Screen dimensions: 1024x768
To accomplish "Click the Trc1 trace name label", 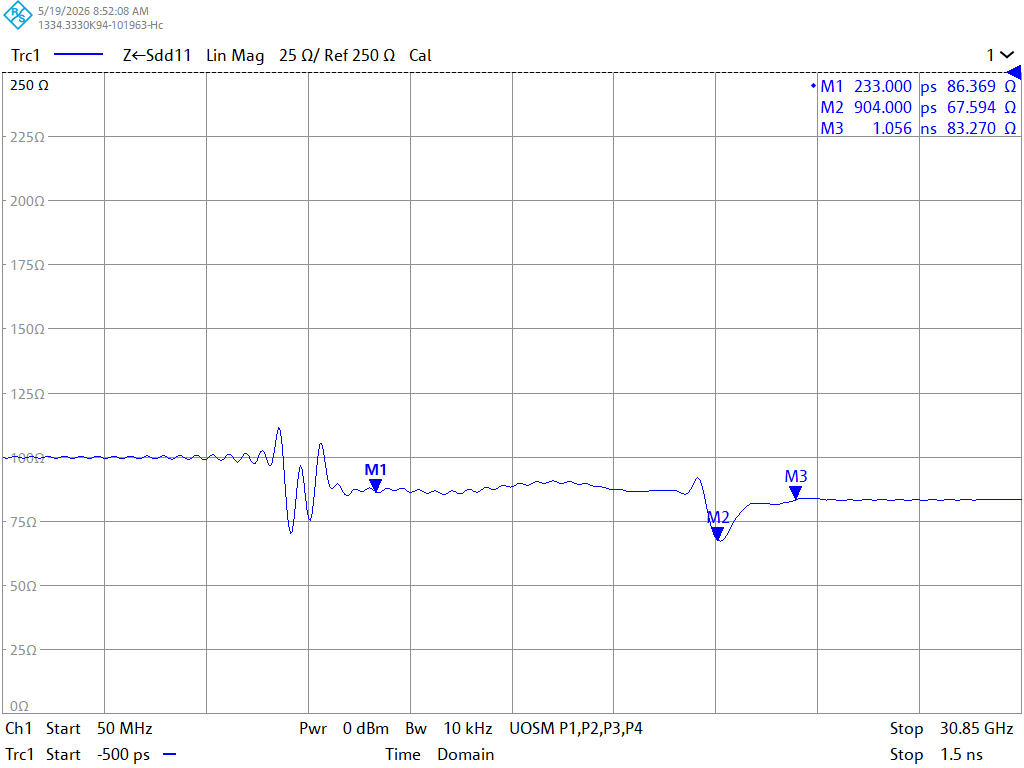I will point(25,56).
